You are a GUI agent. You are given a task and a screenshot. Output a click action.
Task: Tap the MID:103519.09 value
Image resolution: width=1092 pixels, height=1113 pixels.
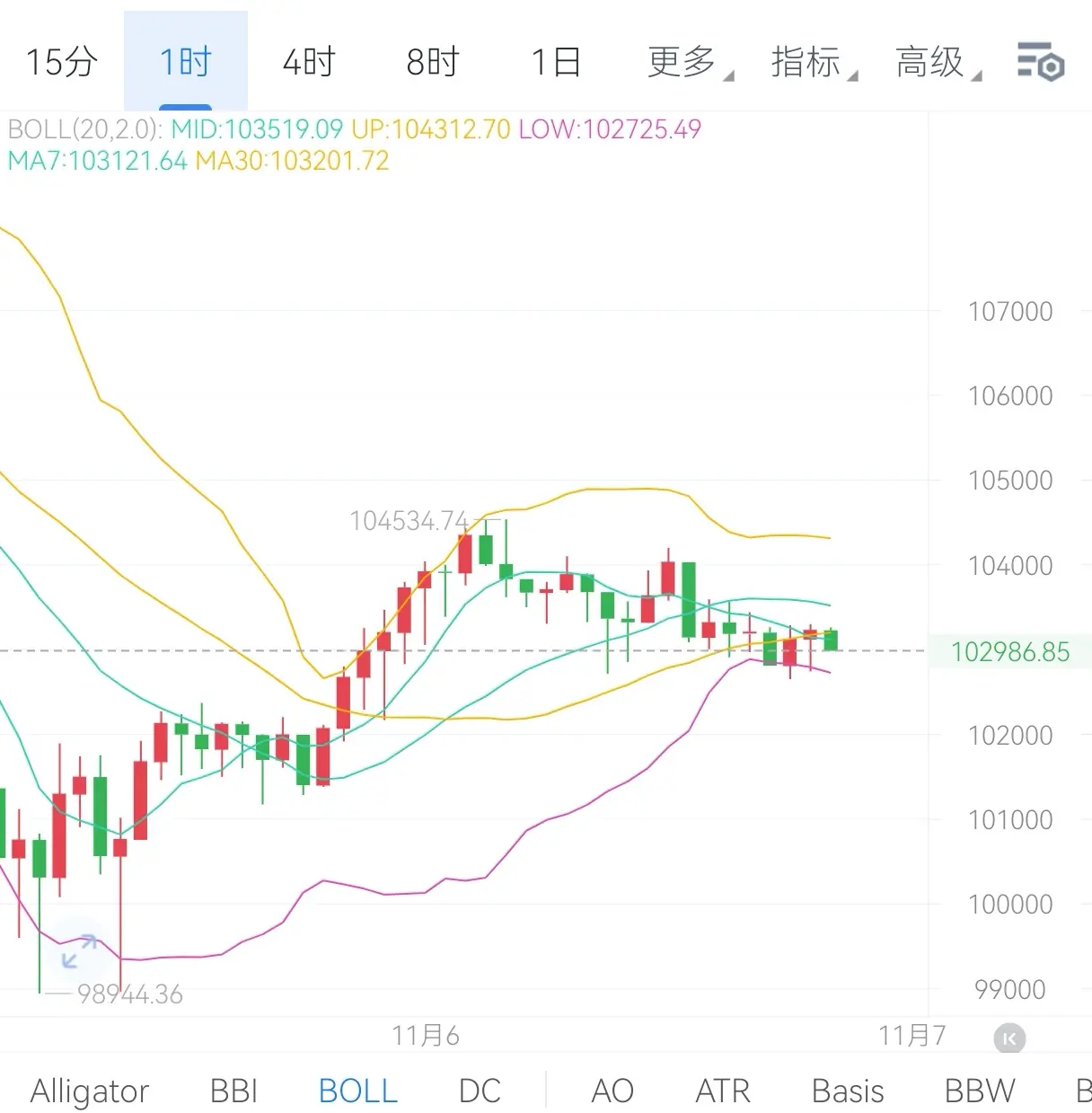pyautogui.click(x=257, y=129)
